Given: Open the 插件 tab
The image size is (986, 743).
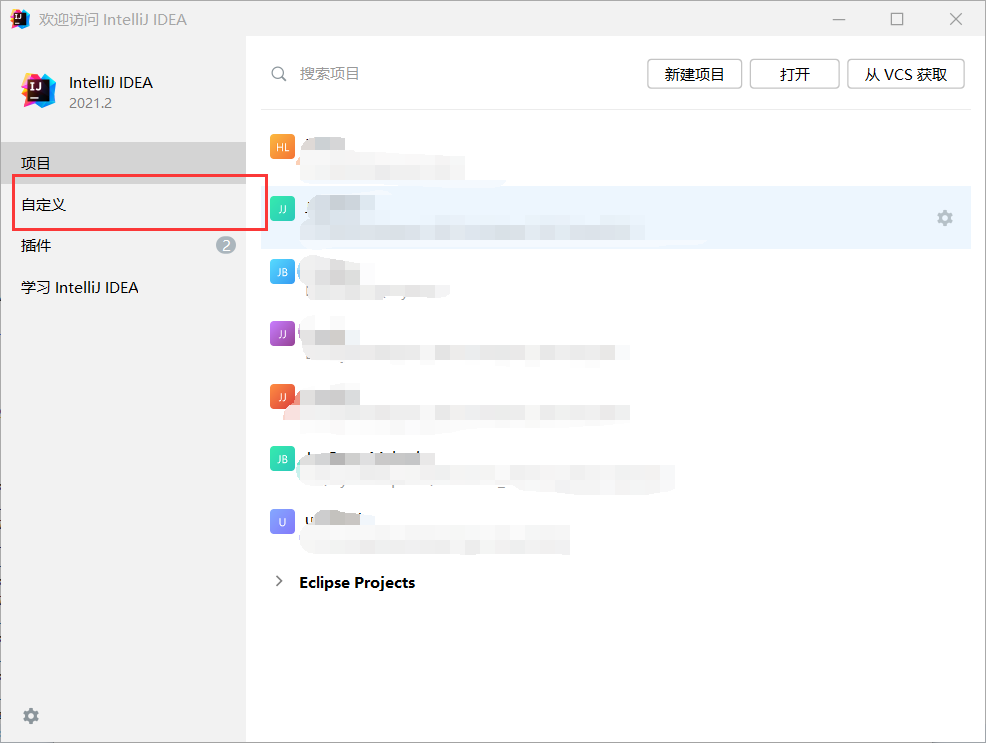Looking at the screenshot, I should [123, 245].
